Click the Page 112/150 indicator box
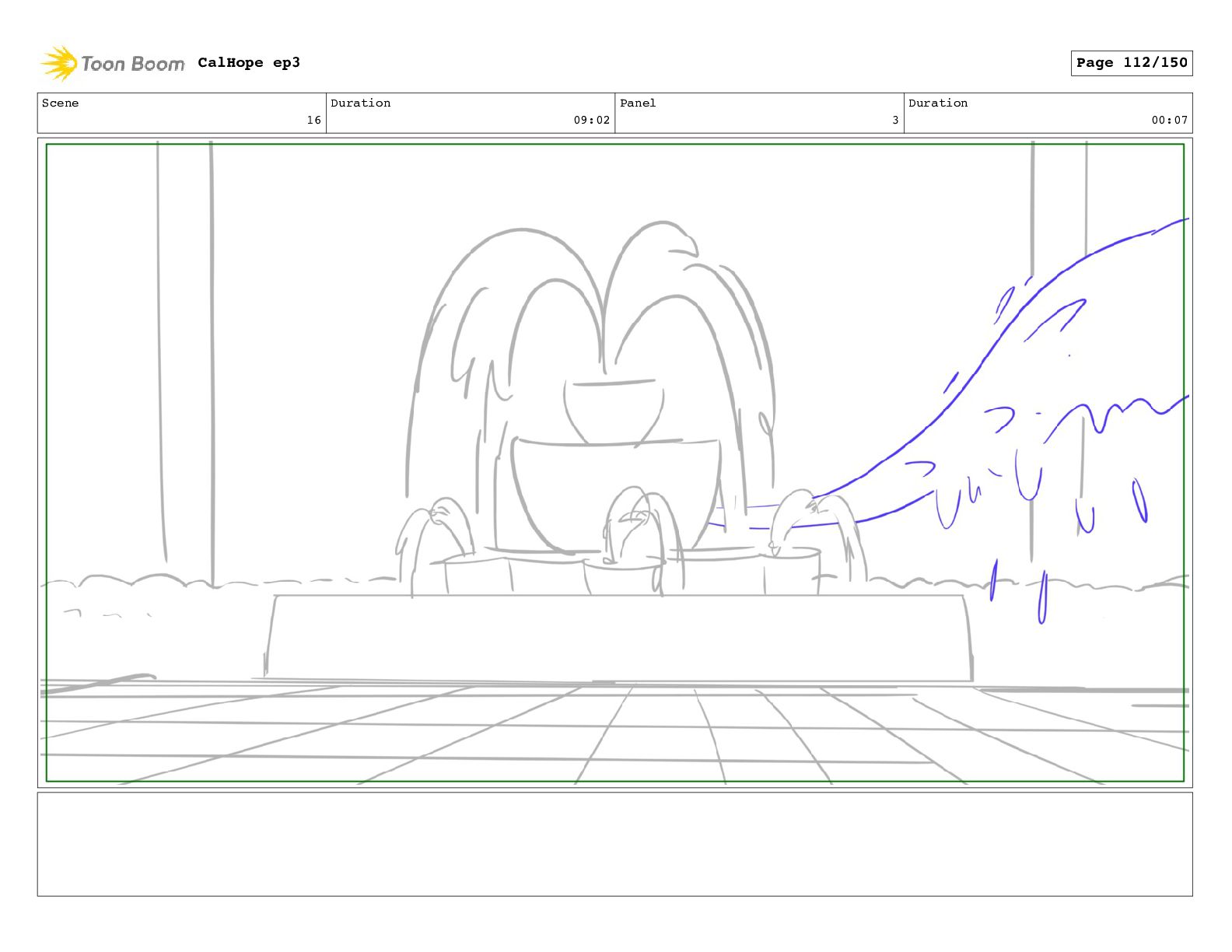This screenshot has width=1232, height=952. point(1131,63)
